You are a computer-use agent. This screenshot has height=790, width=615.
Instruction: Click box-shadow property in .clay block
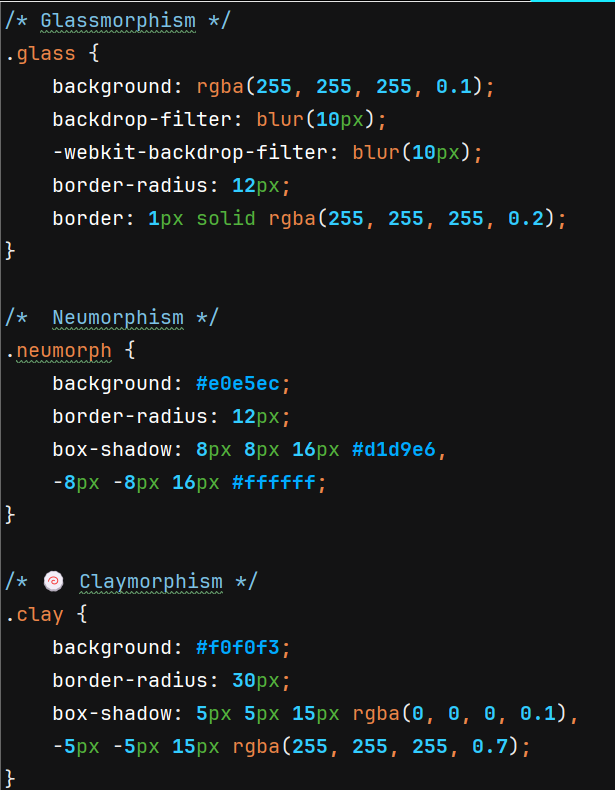(x=112, y=713)
